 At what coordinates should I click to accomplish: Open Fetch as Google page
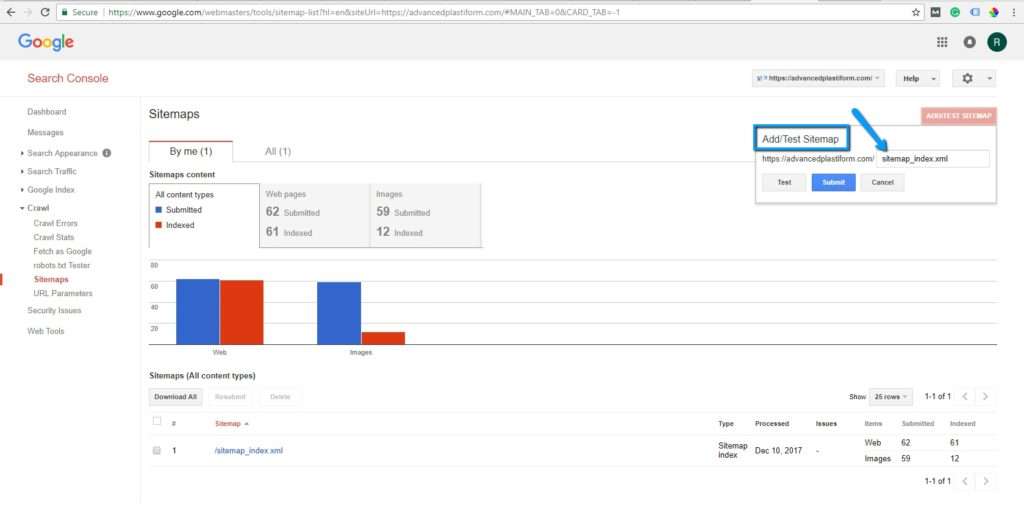tap(63, 251)
